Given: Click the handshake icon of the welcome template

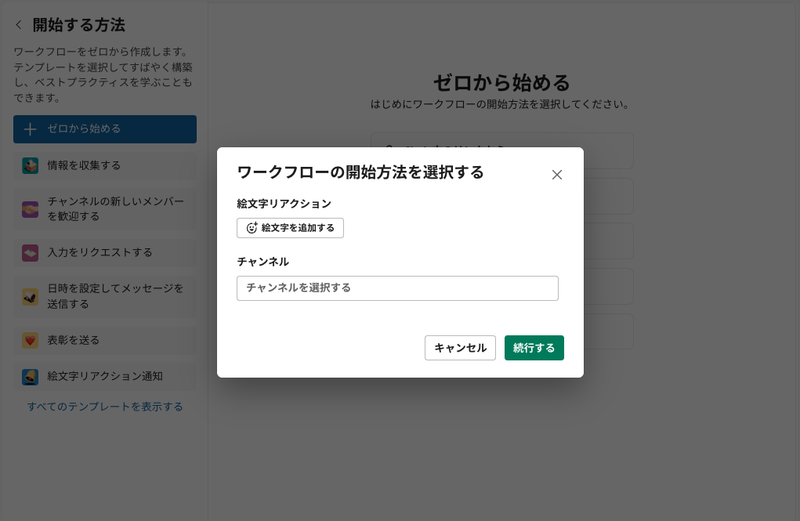Looking at the screenshot, I should click(x=30, y=209).
